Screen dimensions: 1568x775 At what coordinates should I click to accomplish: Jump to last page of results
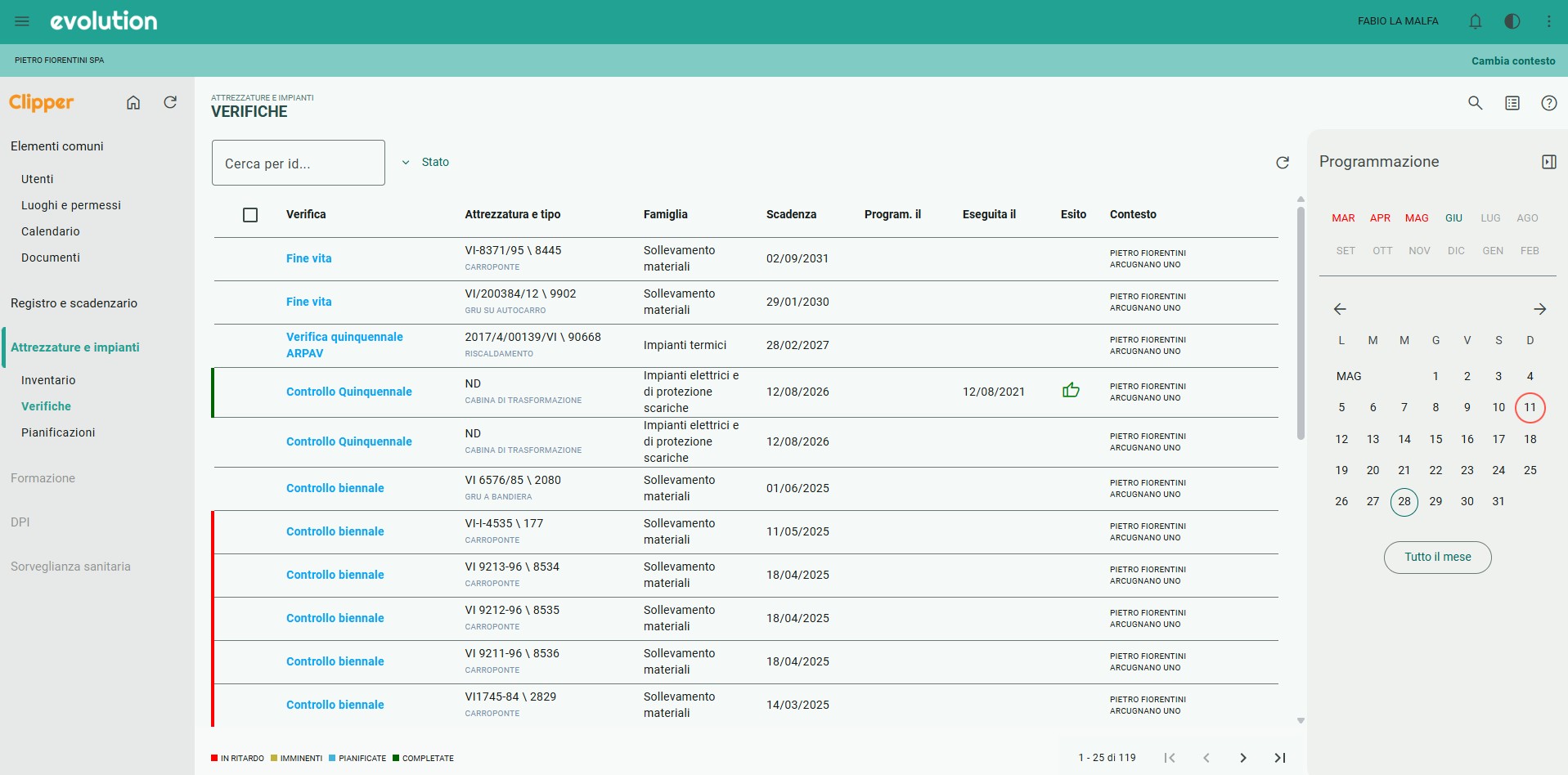(x=1280, y=758)
